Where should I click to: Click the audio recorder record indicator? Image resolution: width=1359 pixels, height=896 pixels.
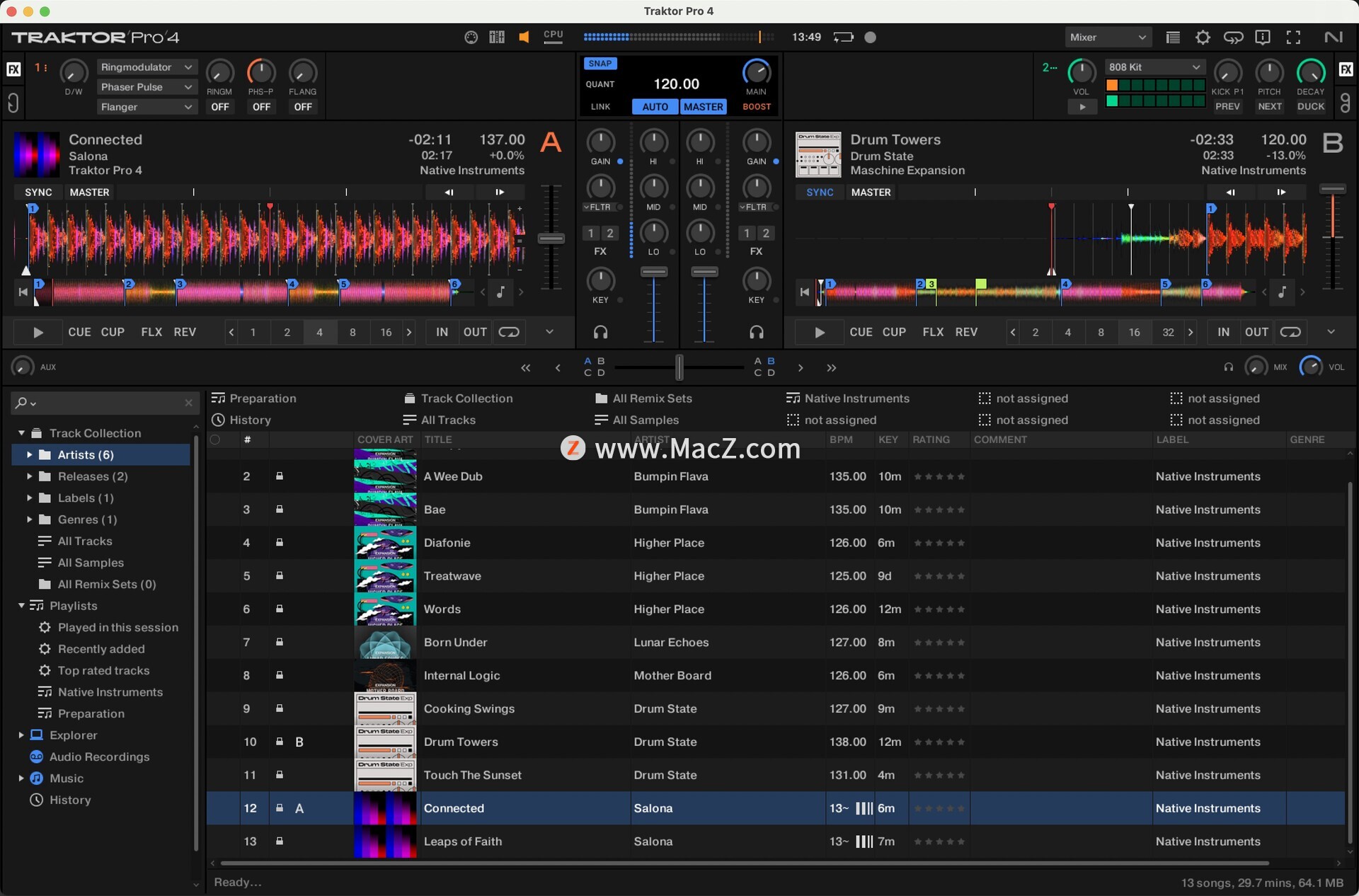[x=871, y=38]
